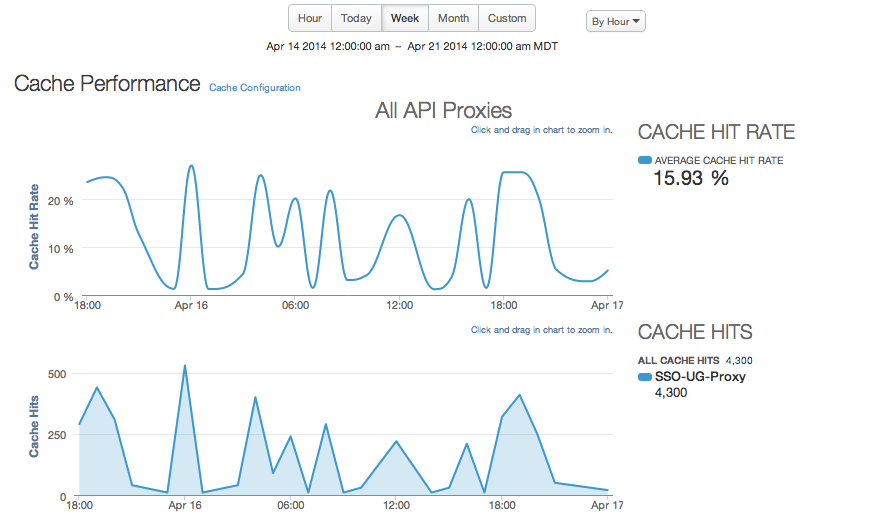
Task: Click the zoom hint above Cache Hits chart
Action: tap(541, 330)
